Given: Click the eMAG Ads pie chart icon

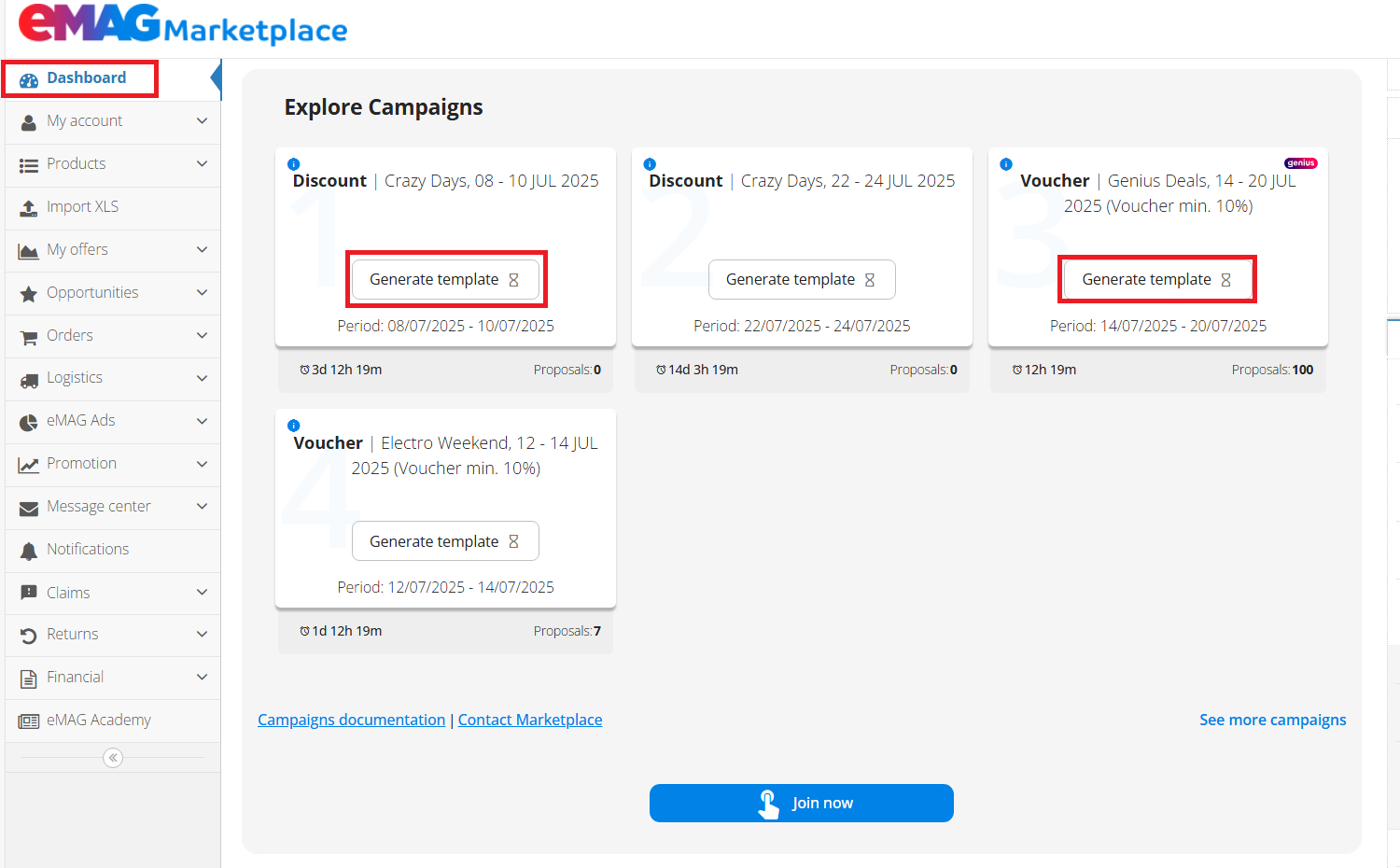Looking at the screenshot, I should (29, 422).
